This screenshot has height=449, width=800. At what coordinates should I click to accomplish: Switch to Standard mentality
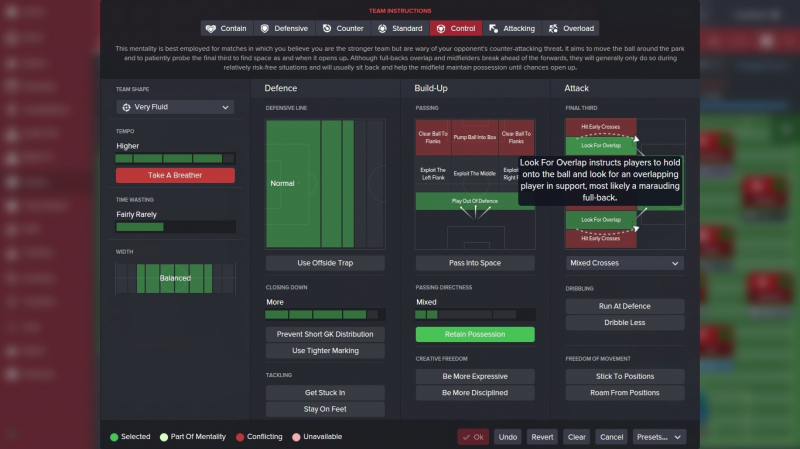pyautogui.click(x=401, y=29)
